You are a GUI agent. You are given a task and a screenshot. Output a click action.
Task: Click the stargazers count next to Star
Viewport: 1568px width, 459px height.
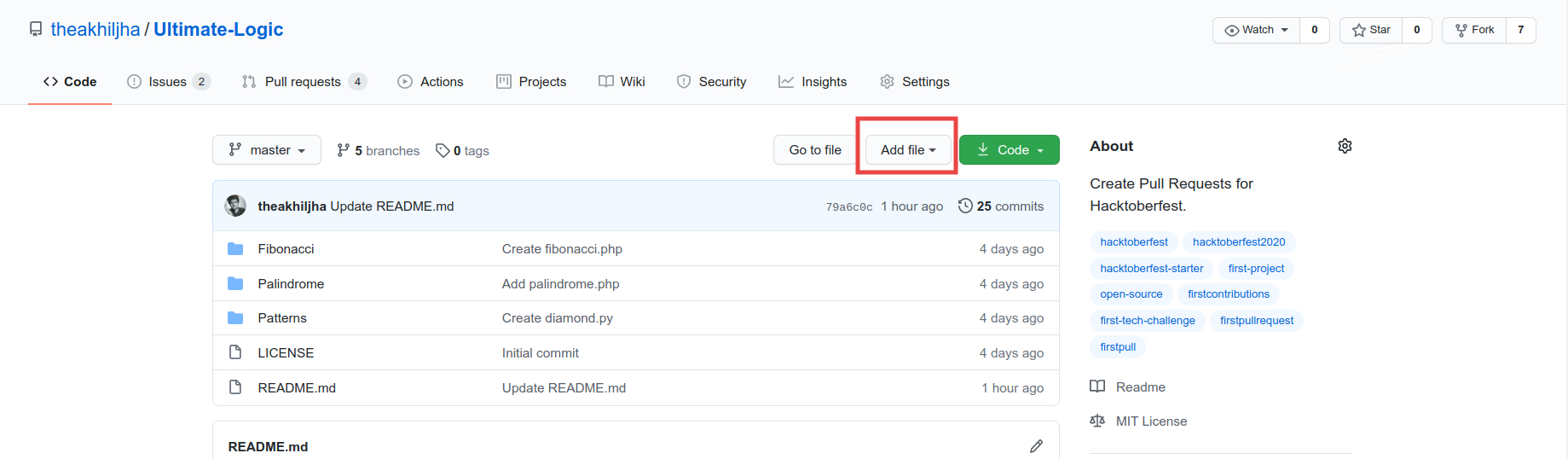(1417, 30)
